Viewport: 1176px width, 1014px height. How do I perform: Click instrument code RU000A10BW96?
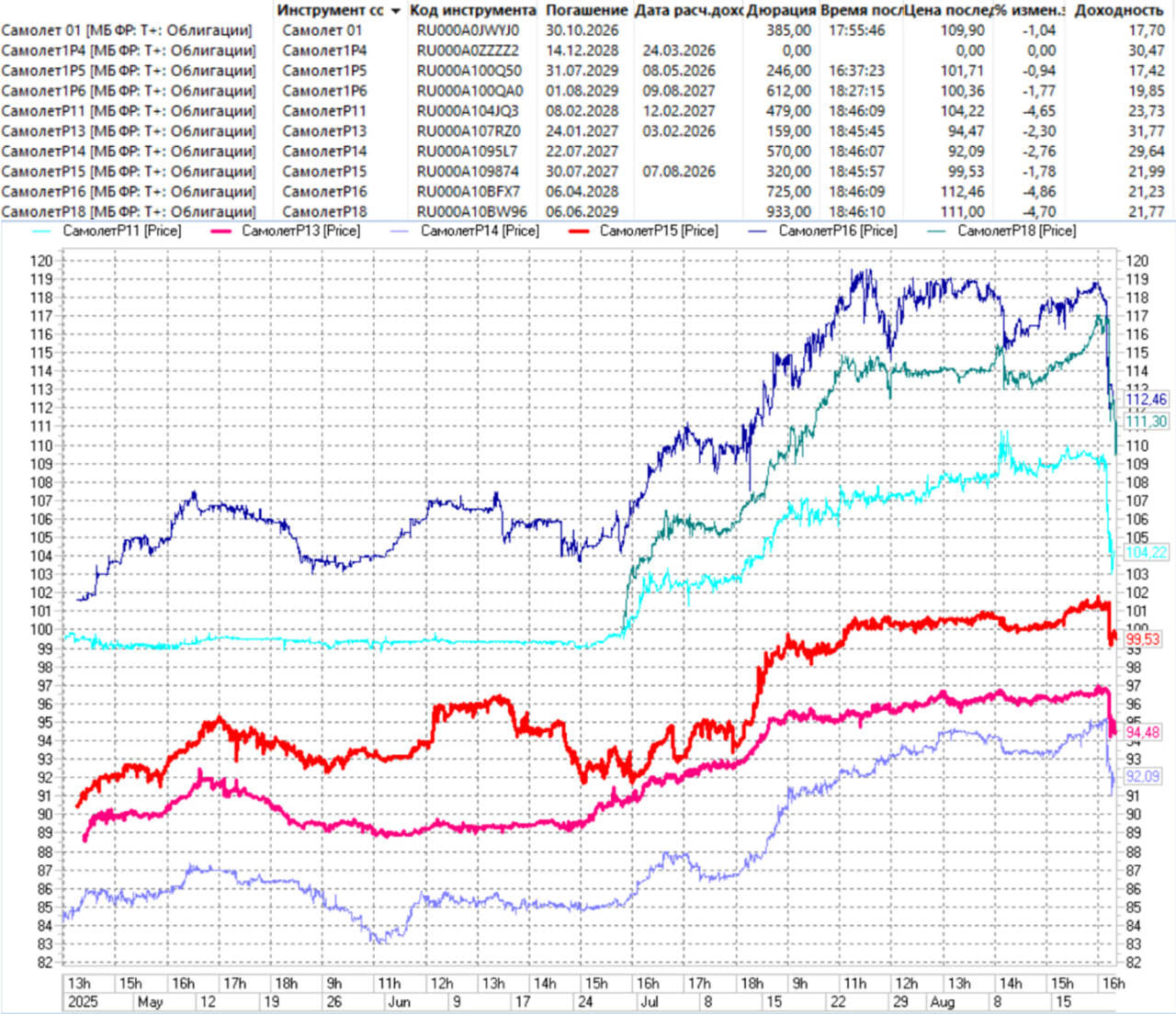coord(472,212)
